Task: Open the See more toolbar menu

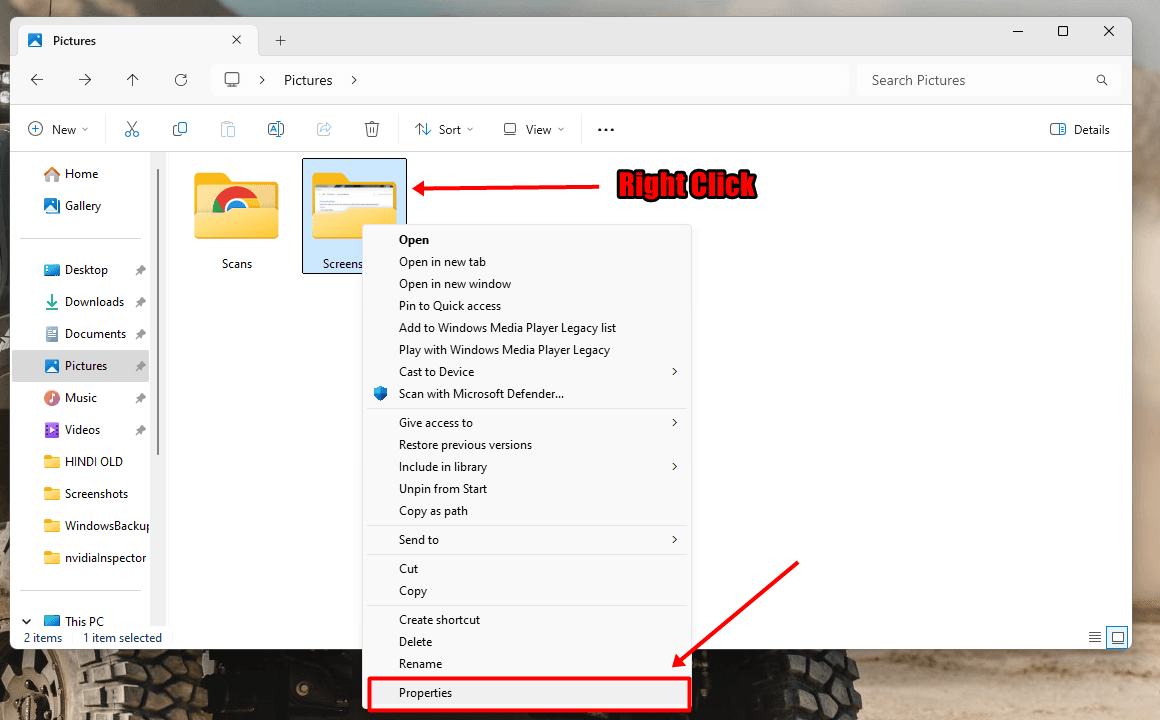Action: pyautogui.click(x=605, y=129)
